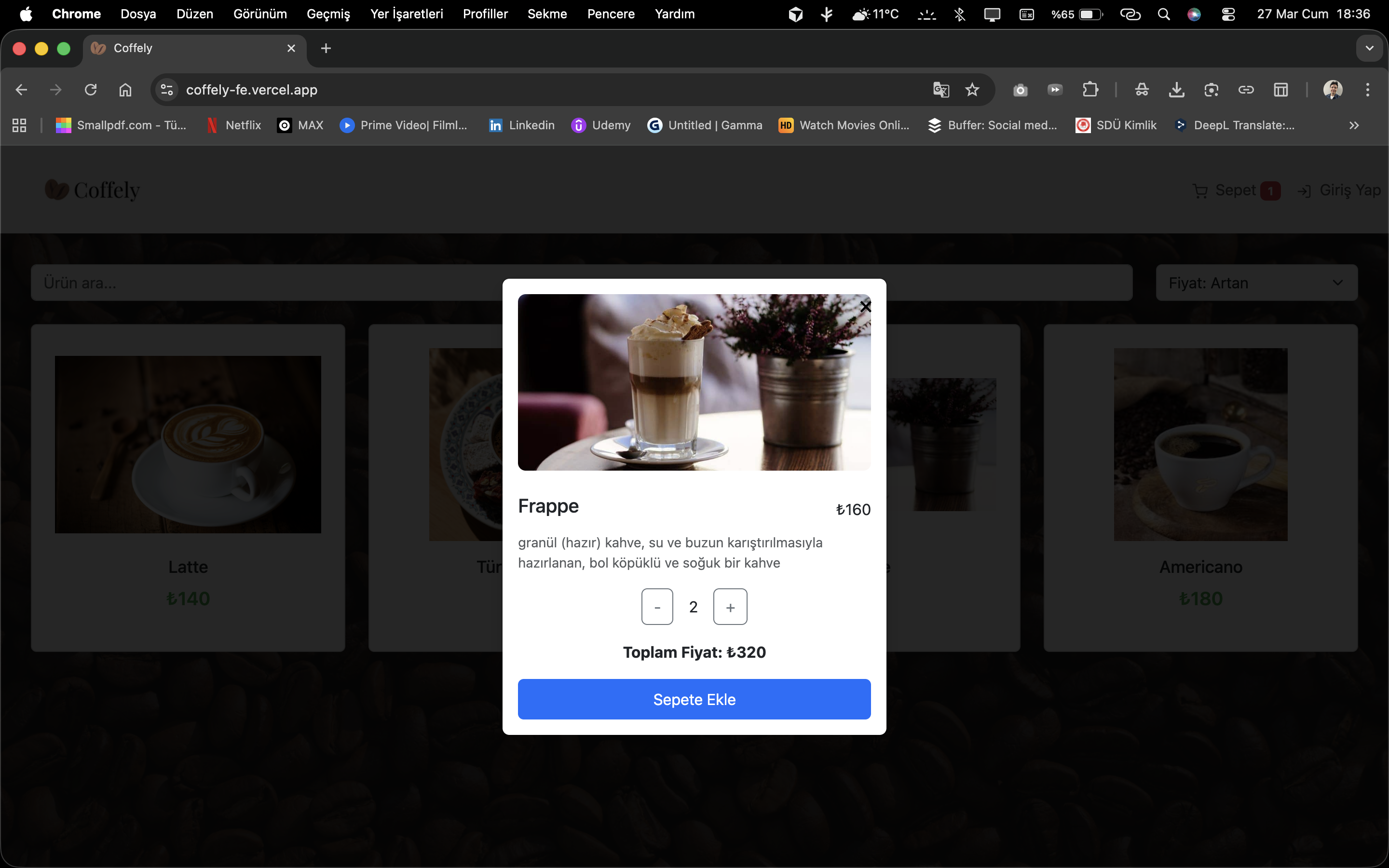Increase Frappe quantity with plus button
The width and height of the screenshot is (1389, 868).
(730, 607)
